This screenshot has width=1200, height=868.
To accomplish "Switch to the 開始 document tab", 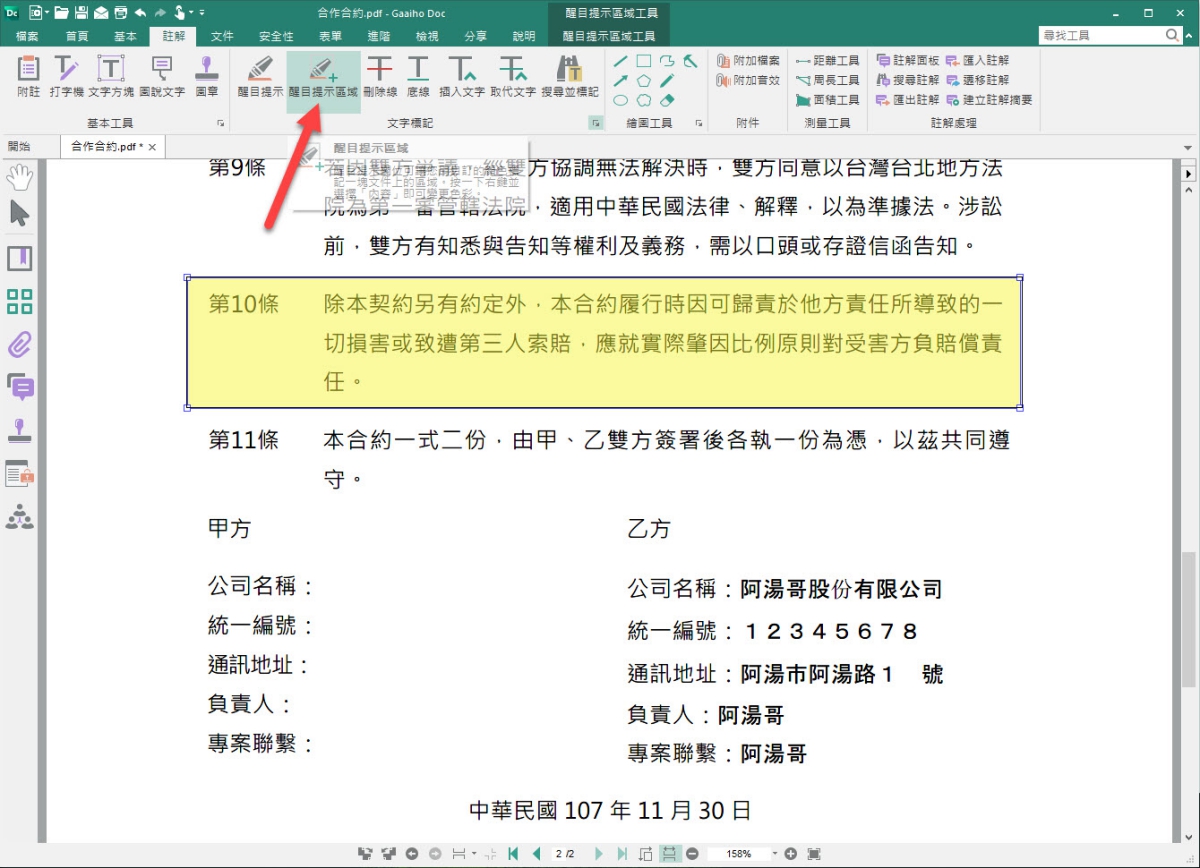I will 19,146.
